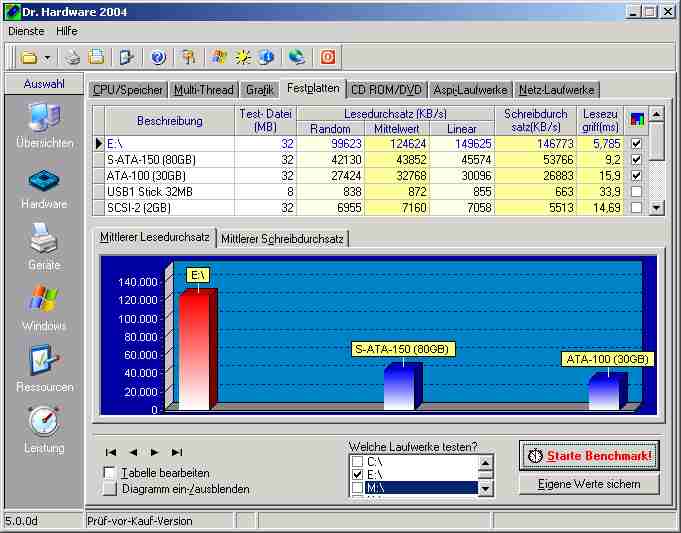Open the Dienste menu
Screen dimensions: 681x533
point(26,31)
